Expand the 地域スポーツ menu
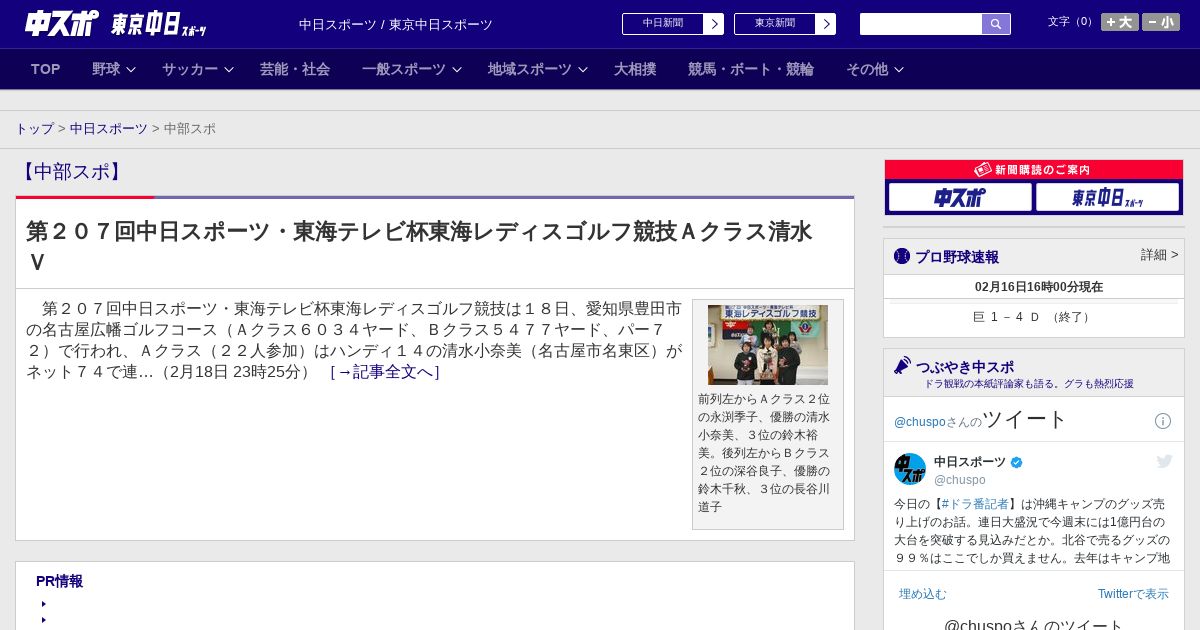This screenshot has width=1200, height=630. coord(538,69)
